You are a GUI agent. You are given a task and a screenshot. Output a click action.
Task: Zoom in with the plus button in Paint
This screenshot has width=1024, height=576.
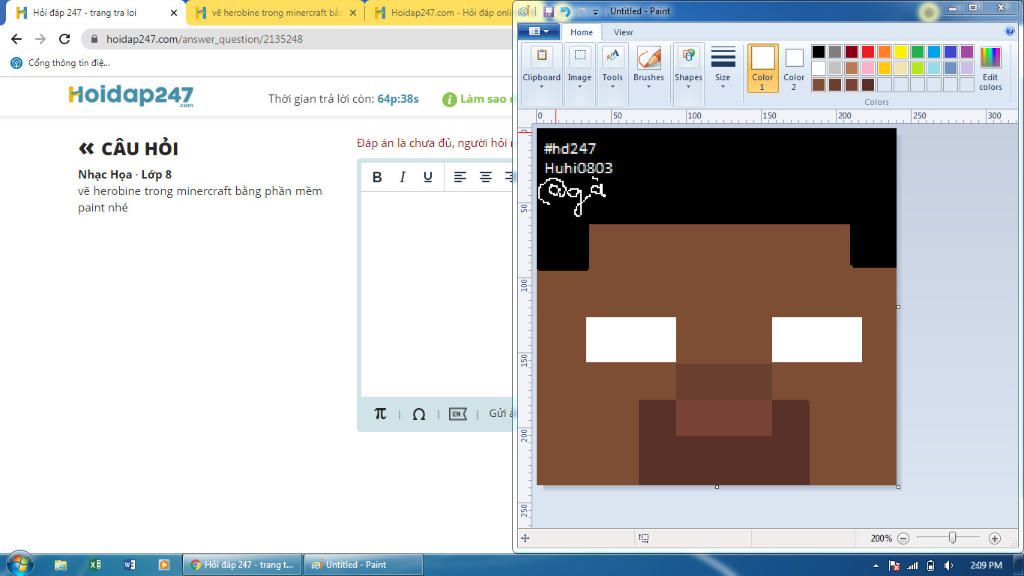tap(995, 538)
